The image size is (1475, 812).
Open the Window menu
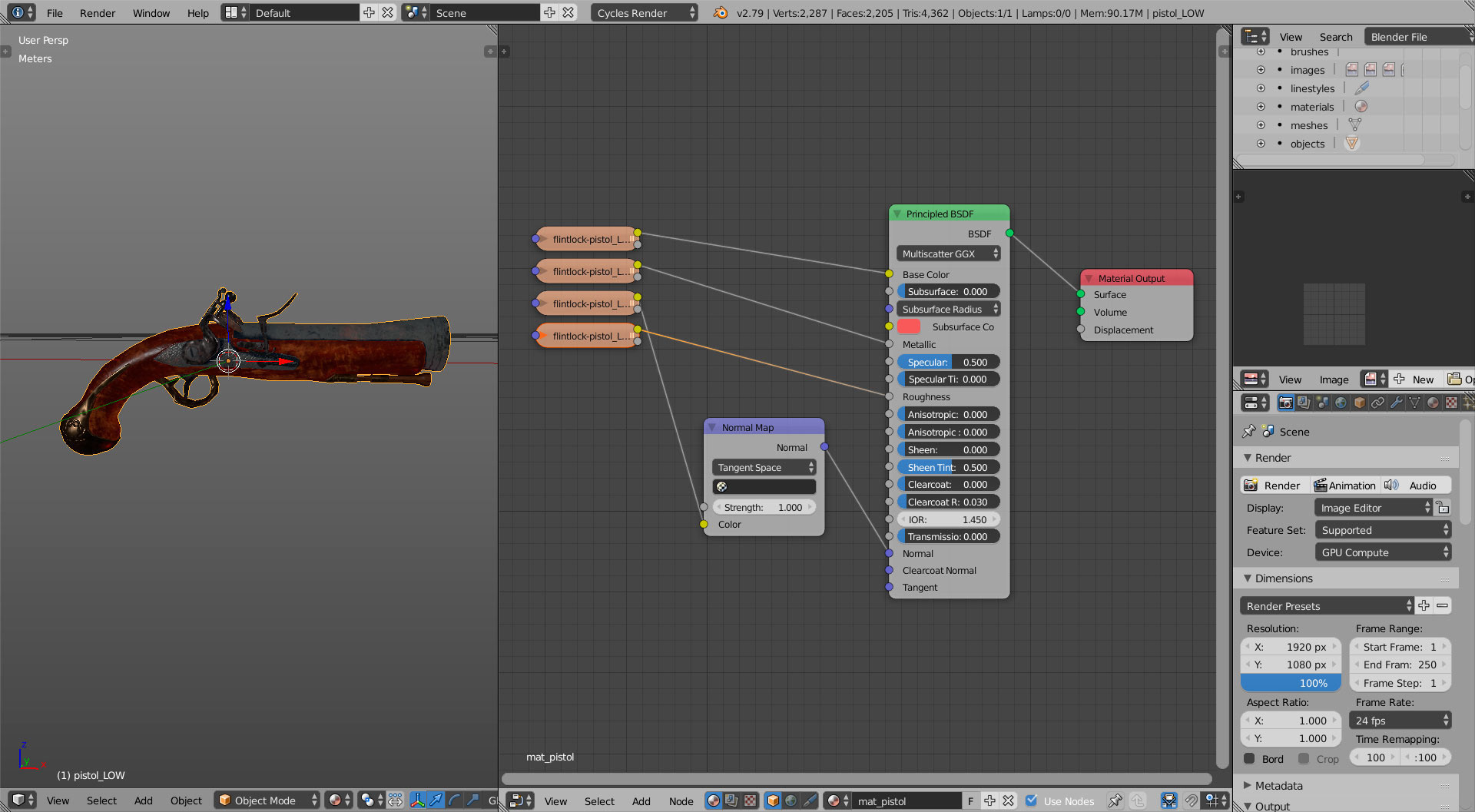[x=151, y=12]
